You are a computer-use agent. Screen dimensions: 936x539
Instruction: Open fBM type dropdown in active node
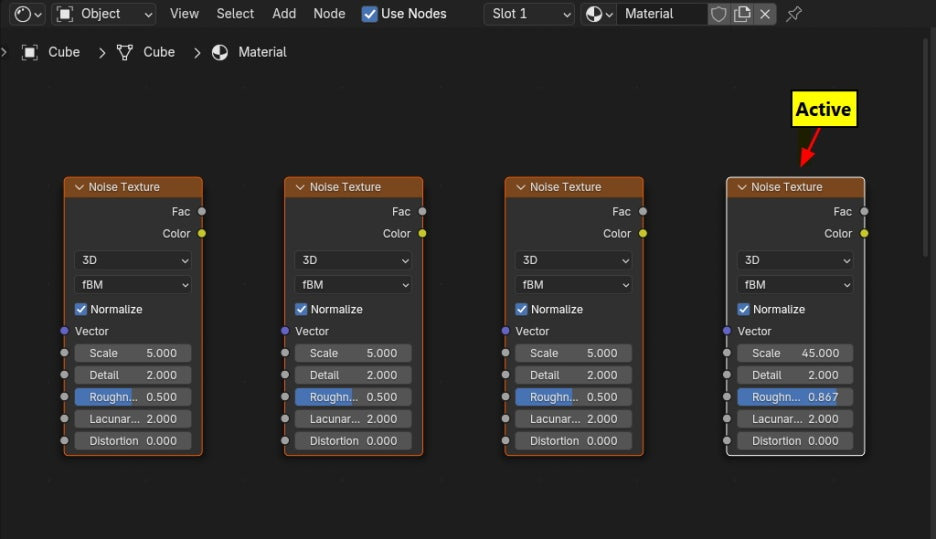(x=795, y=285)
